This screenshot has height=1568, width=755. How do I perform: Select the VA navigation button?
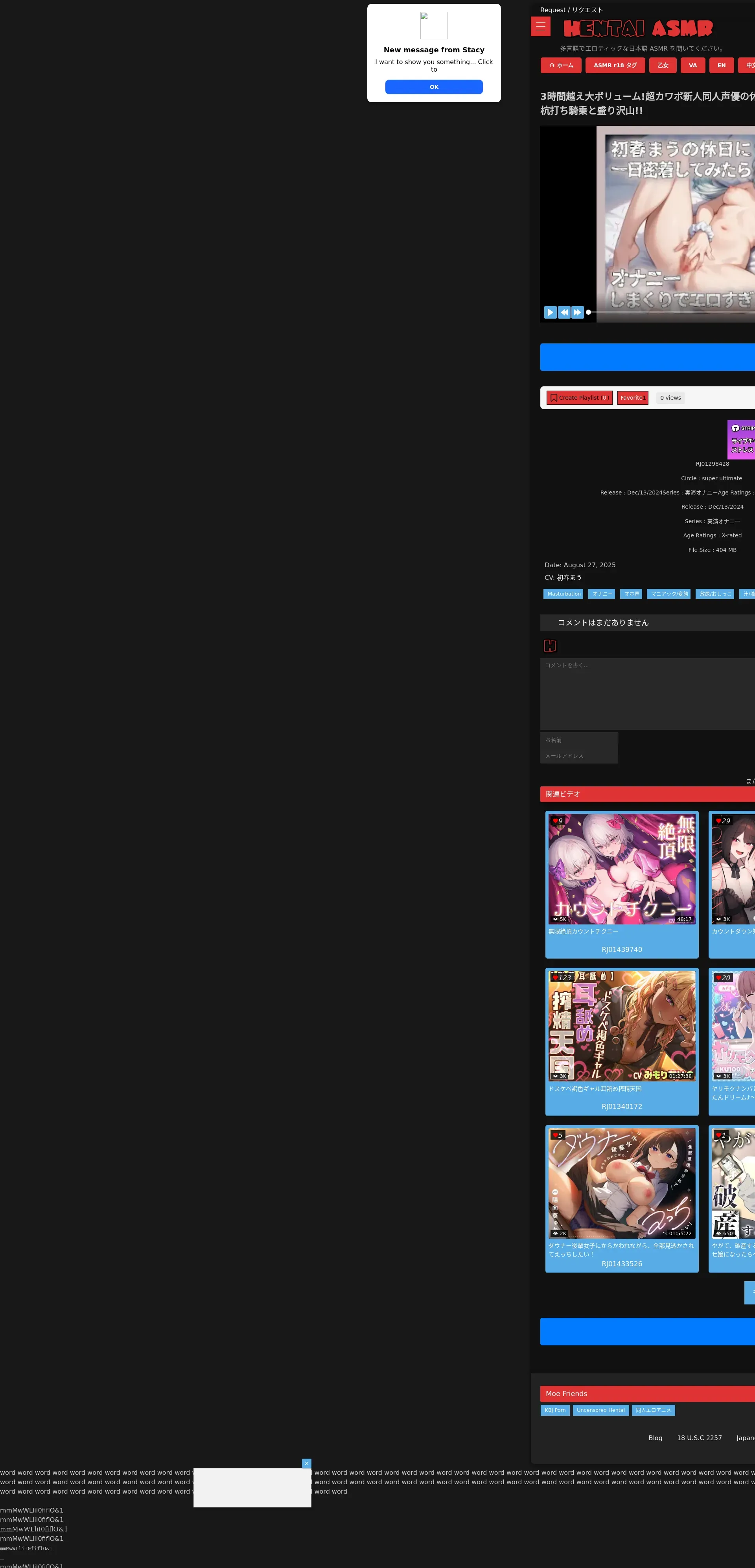click(x=692, y=66)
